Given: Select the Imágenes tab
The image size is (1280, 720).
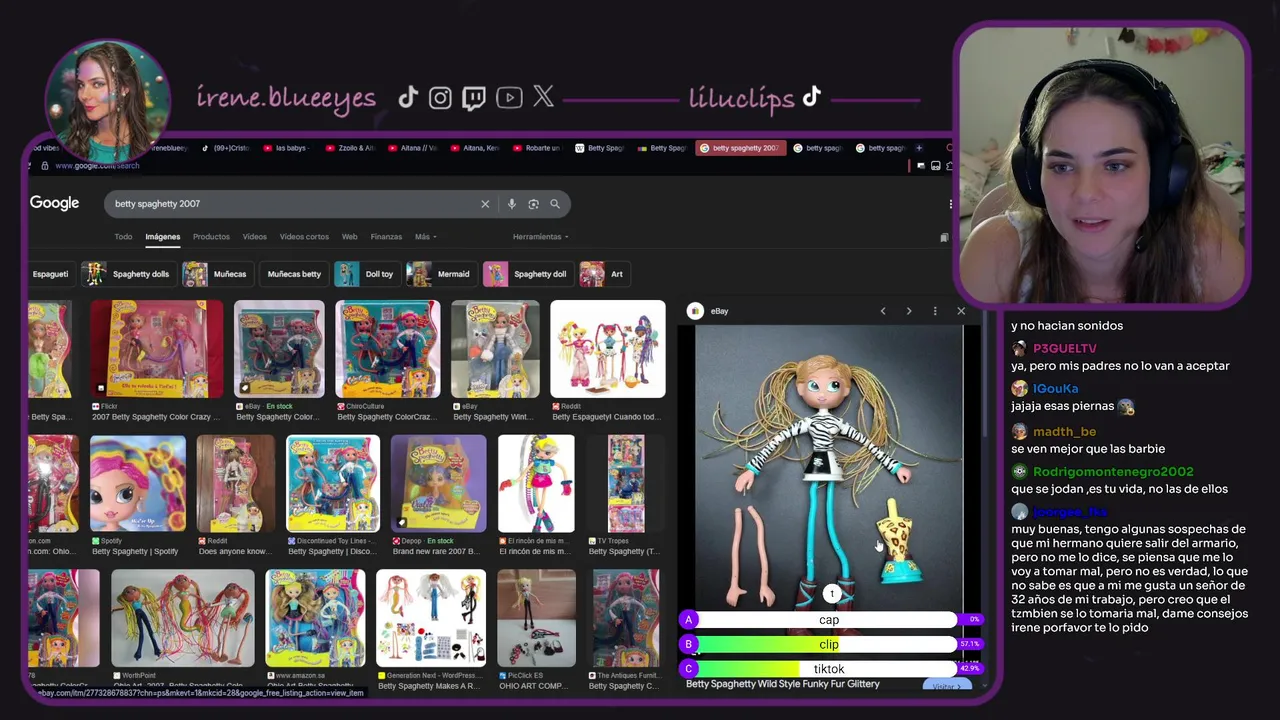Looking at the screenshot, I should point(163,237).
